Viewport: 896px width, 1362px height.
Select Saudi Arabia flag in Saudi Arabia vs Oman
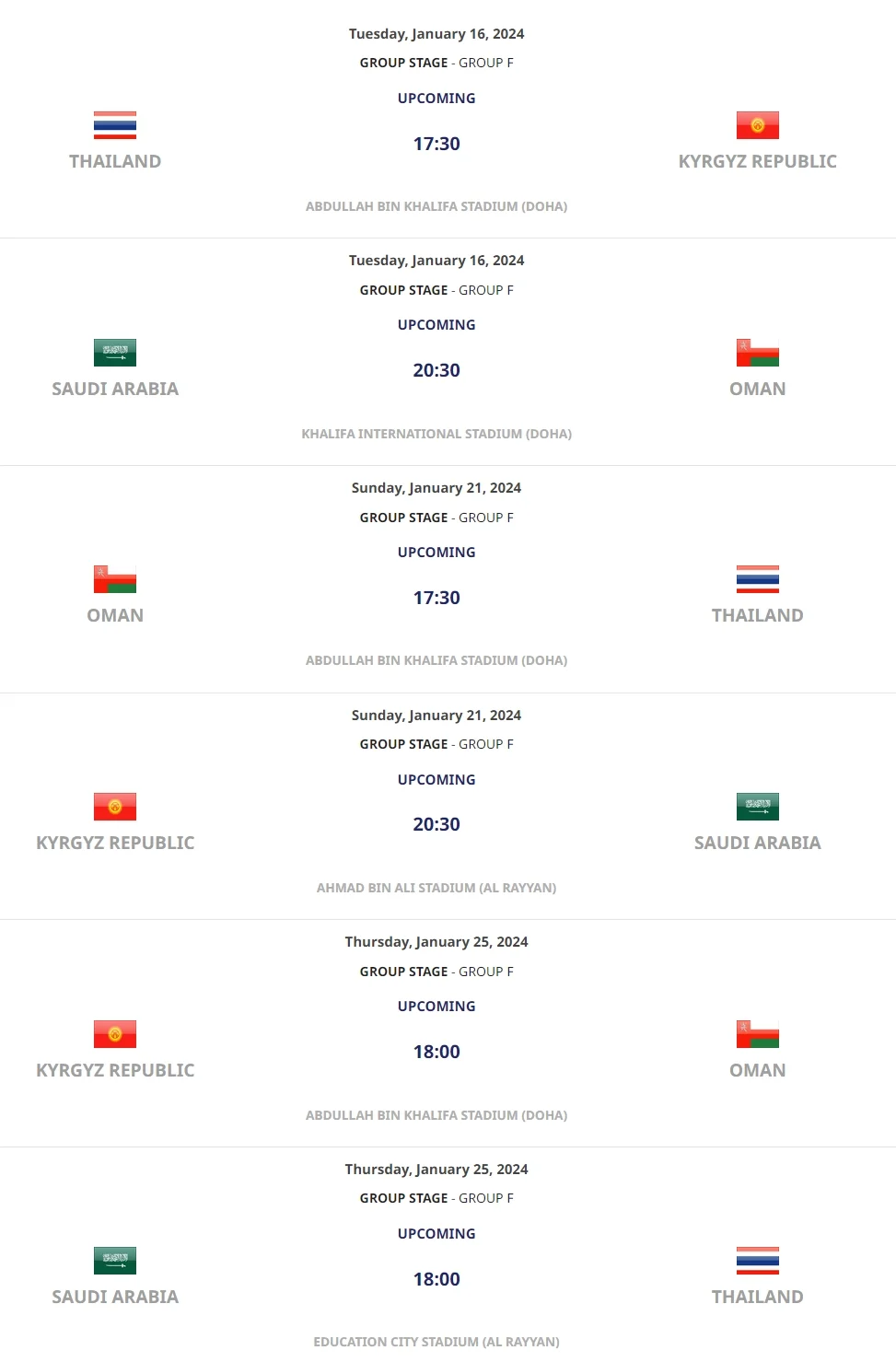[115, 353]
